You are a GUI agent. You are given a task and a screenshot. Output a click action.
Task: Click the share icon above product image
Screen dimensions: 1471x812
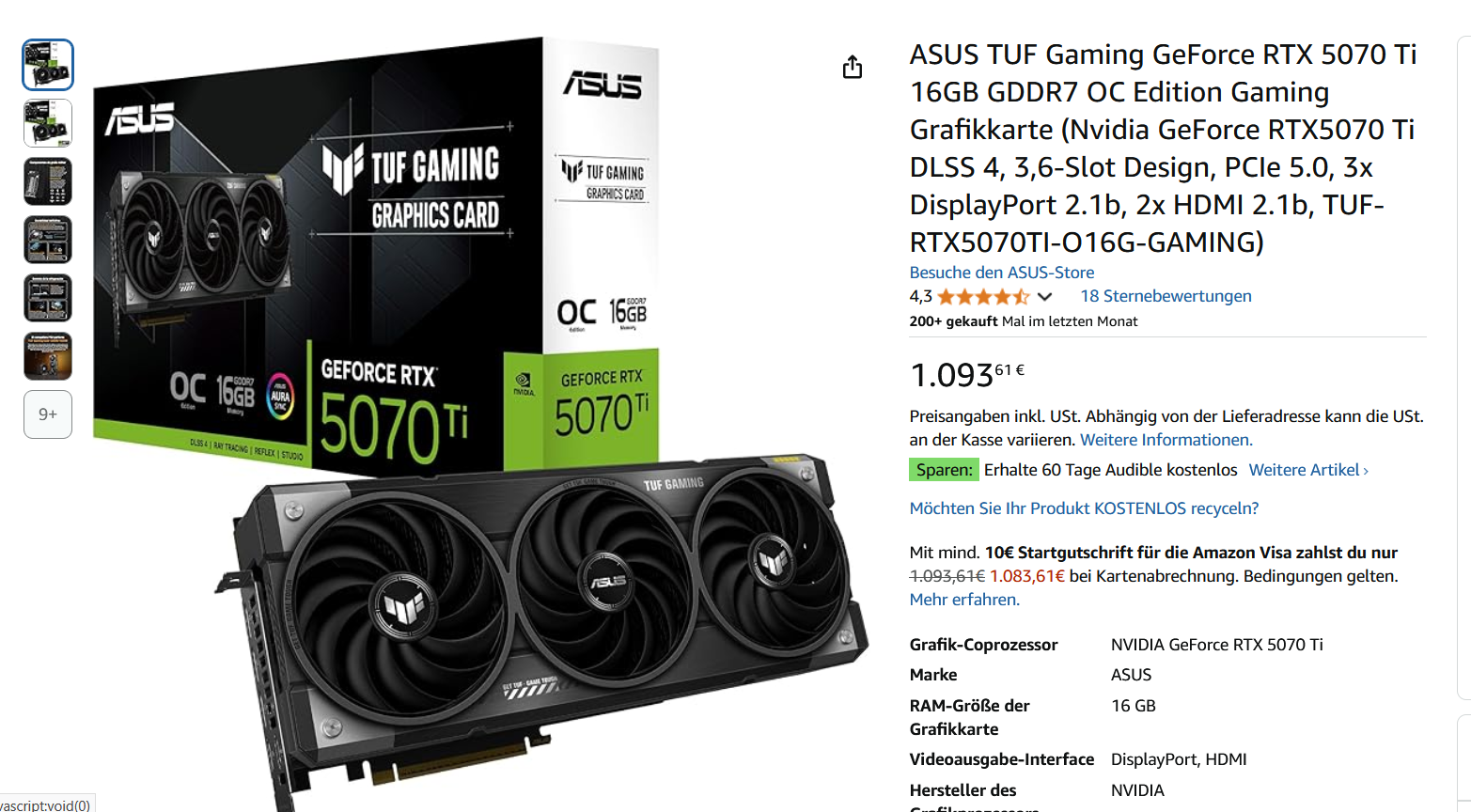pyautogui.click(x=853, y=67)
